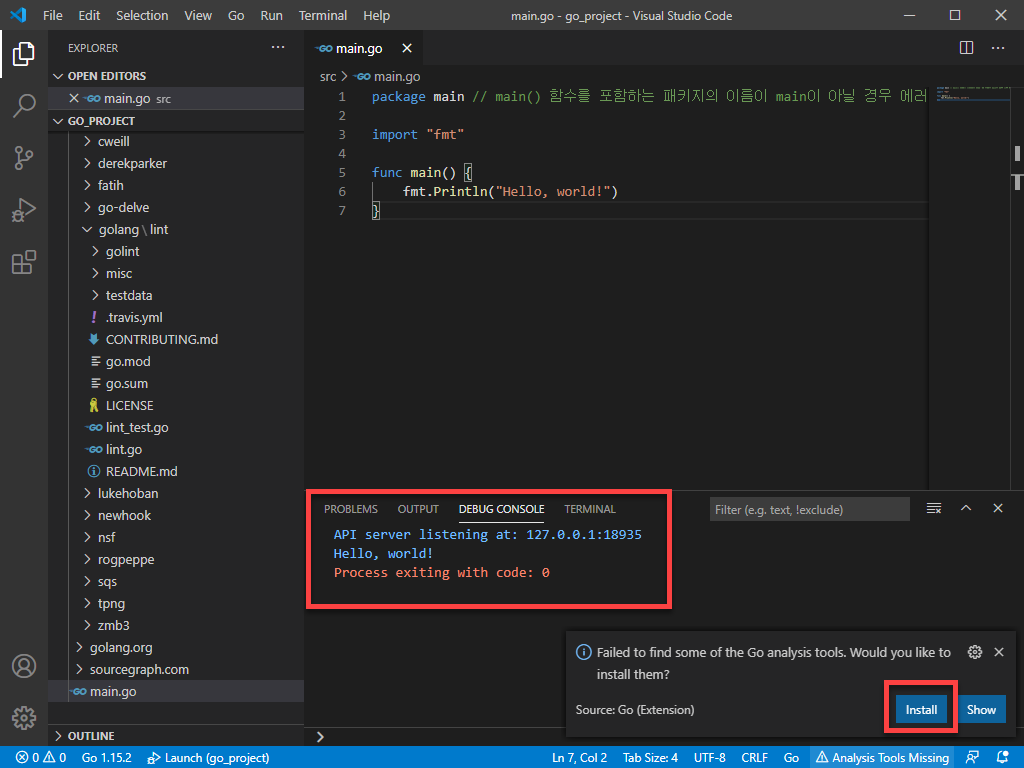Close the bottom panel
Screen dimensions: 1024x768
(998, 508)
